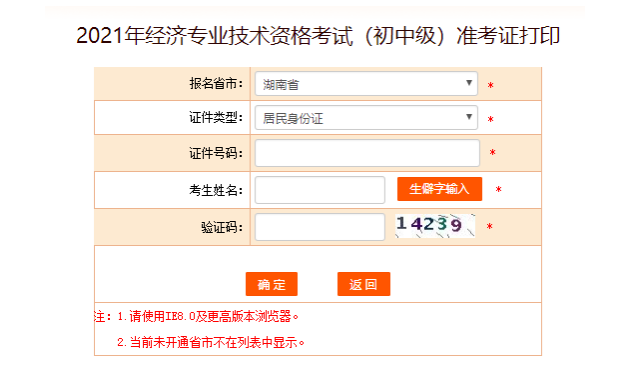Click the 准考证打印 page title

[318, 35]
